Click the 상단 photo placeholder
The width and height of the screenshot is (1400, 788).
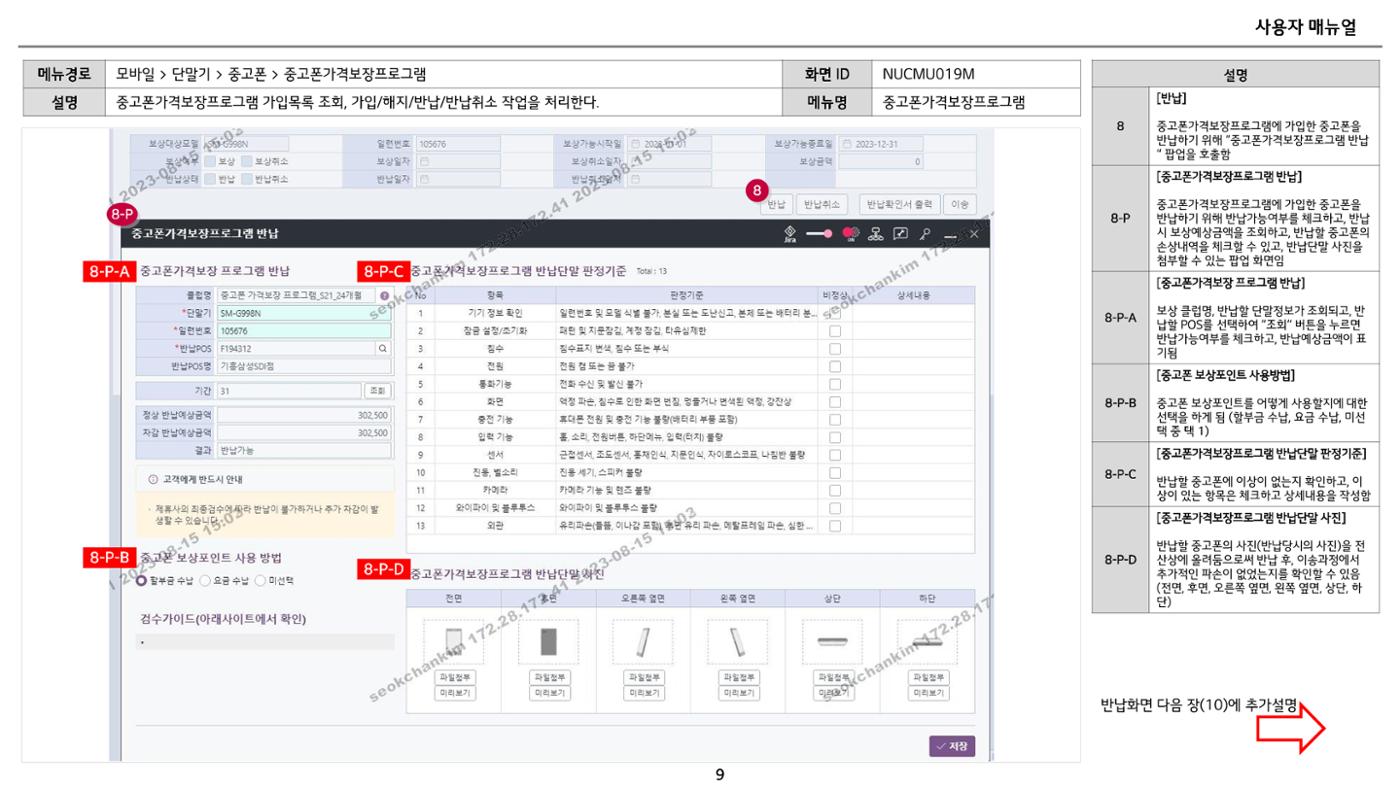click(x=832, y=642)
